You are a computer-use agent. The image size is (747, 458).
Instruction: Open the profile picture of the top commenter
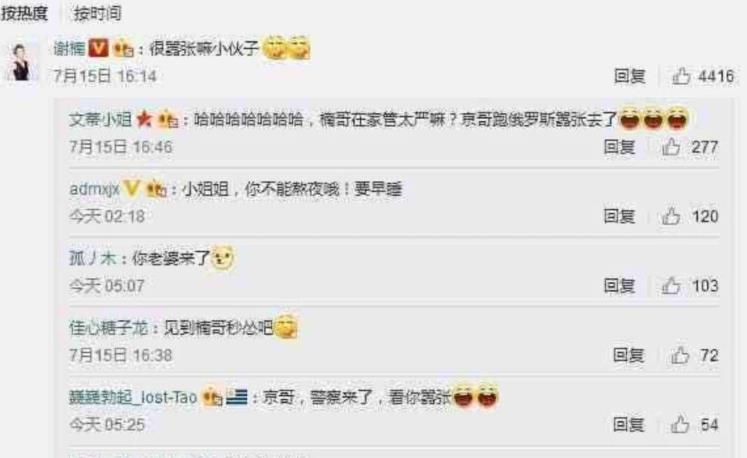coord(21,62)
